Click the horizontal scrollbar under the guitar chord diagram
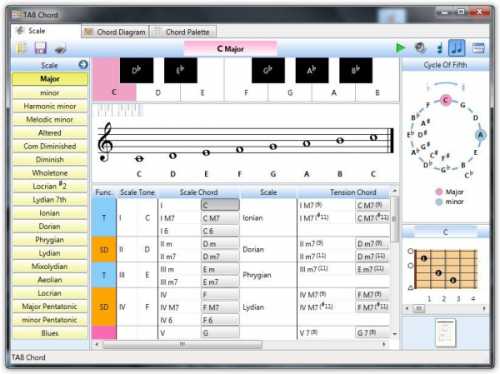 pos(445,308)
